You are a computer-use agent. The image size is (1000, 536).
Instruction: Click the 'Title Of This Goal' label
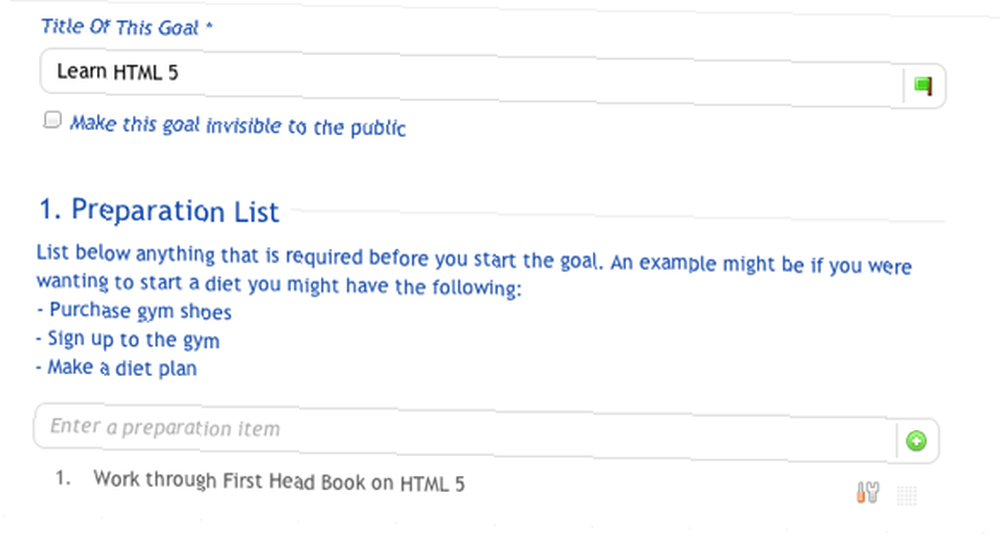point(120,27)
